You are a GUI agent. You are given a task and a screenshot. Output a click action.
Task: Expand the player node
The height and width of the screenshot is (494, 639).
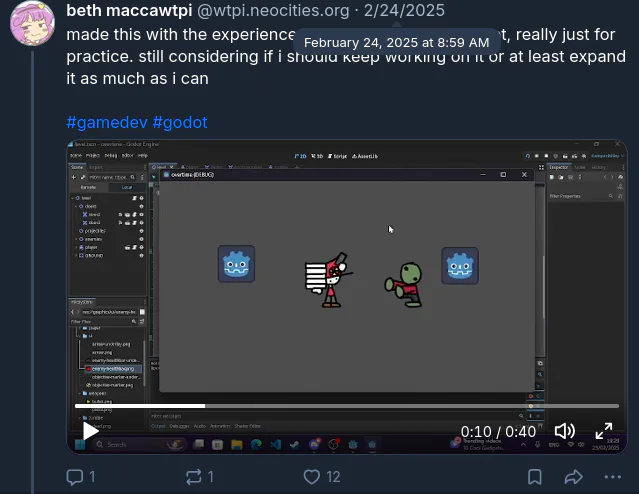point(76,247)
